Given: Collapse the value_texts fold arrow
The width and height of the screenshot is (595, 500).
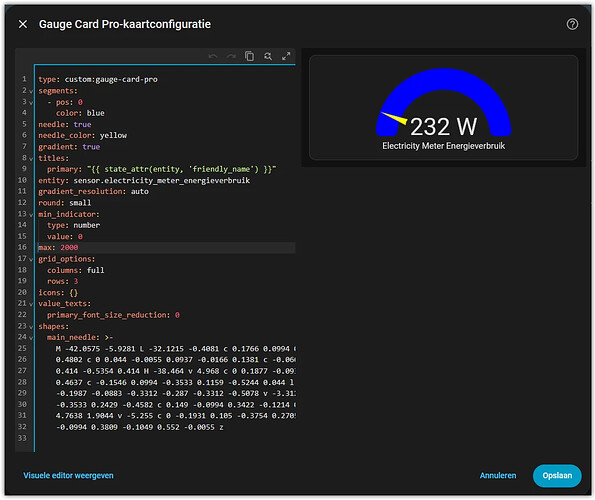Looking at the screenshot, I should pyautogui.click(x=31, y=304).
